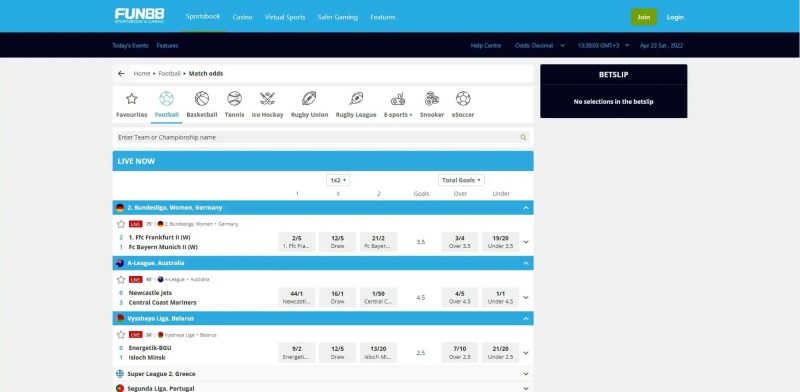Select Over 4.5 at 4/5
Viewport: 800px width, 392px height.
[460, 298]
